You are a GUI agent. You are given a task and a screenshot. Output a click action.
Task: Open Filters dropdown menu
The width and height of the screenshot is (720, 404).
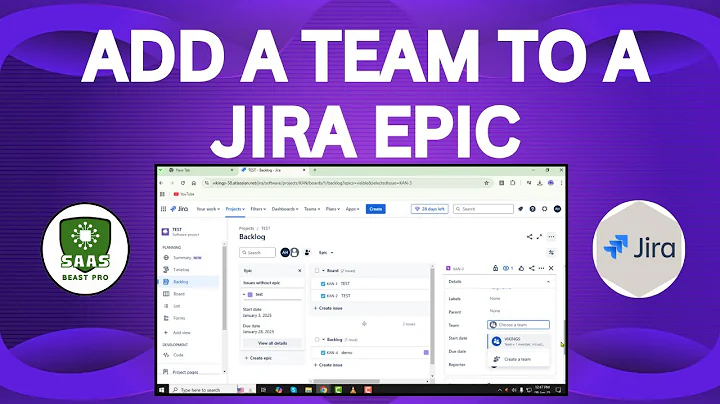click(x=258, y=209)
